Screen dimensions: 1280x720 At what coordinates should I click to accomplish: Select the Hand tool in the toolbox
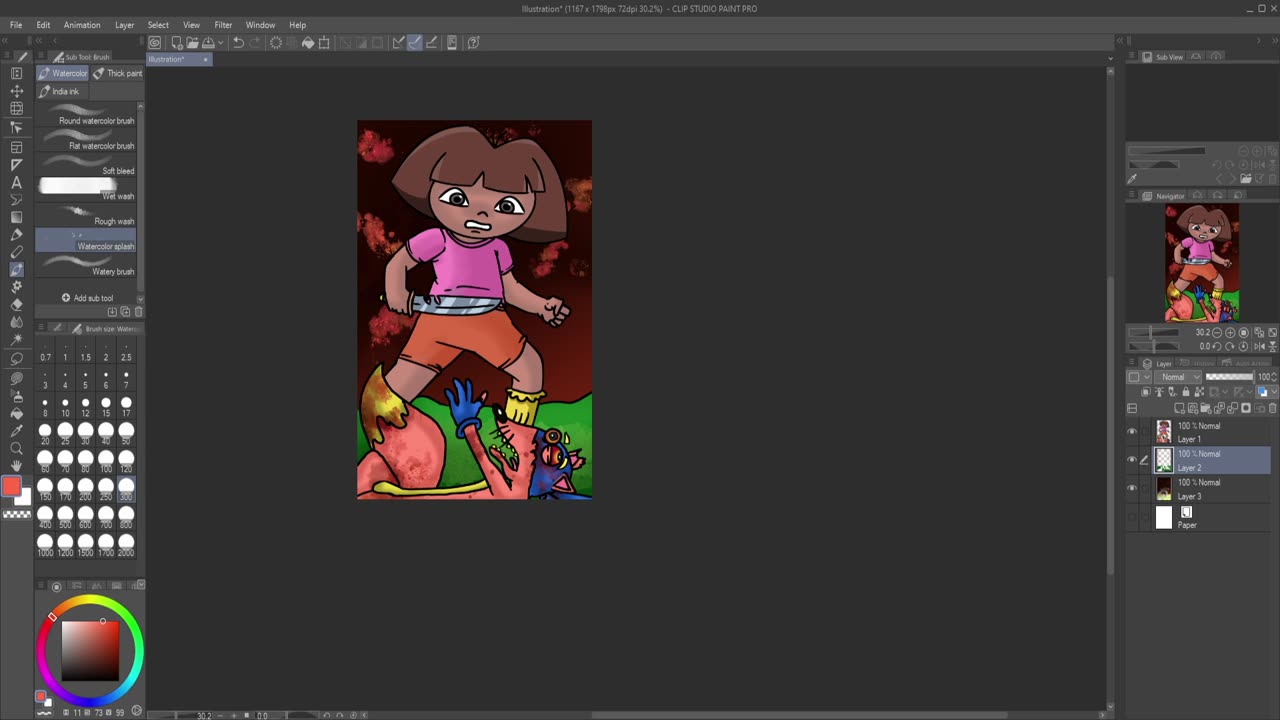point(16,467)
